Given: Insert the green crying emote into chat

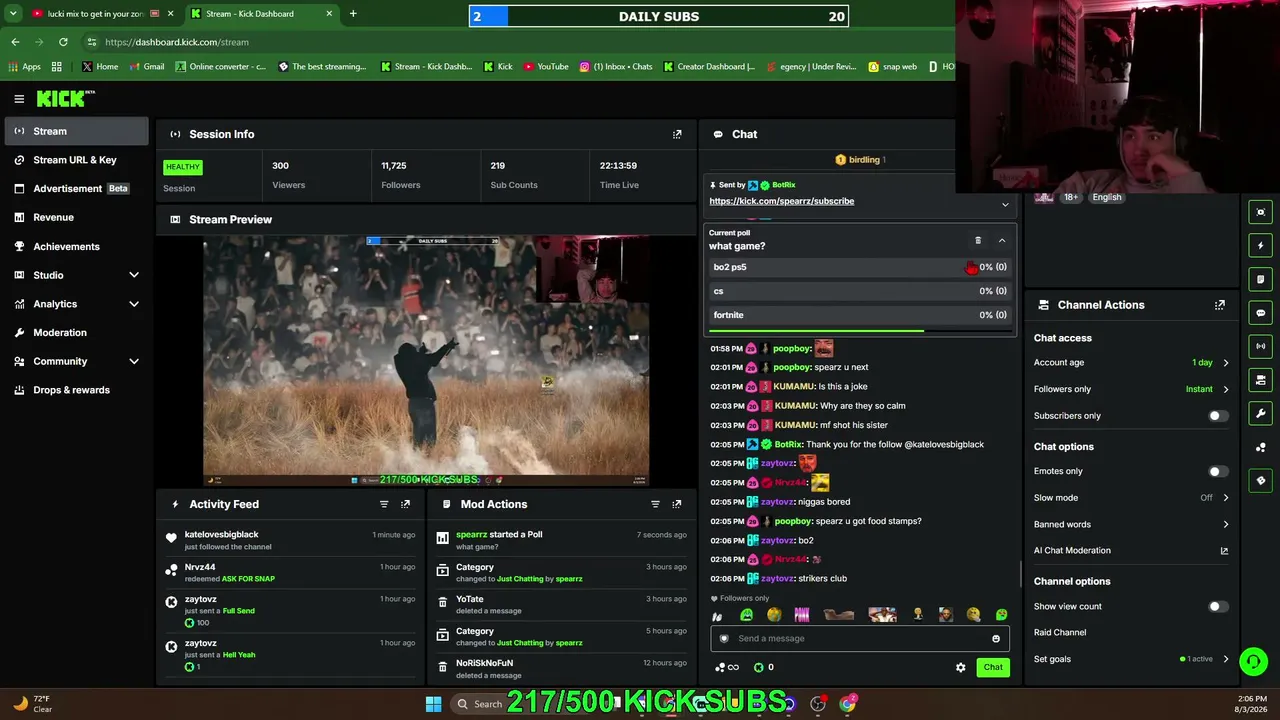Looking at the screenshot, I should coord(746,615).
